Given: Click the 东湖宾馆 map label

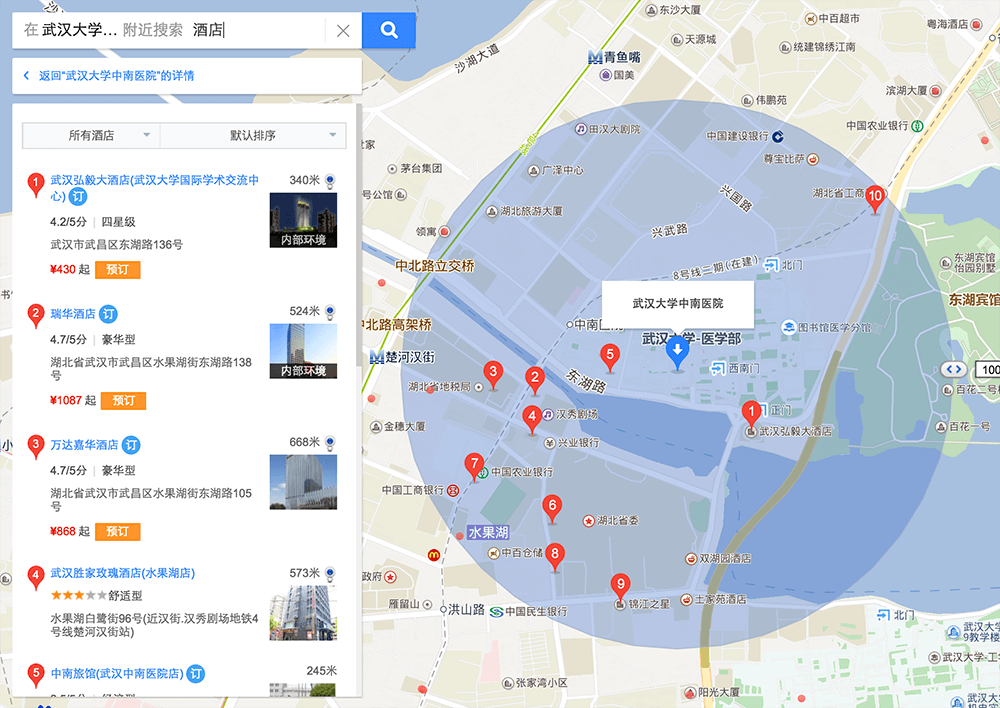Looking at the screenshot, I should 973,299.
